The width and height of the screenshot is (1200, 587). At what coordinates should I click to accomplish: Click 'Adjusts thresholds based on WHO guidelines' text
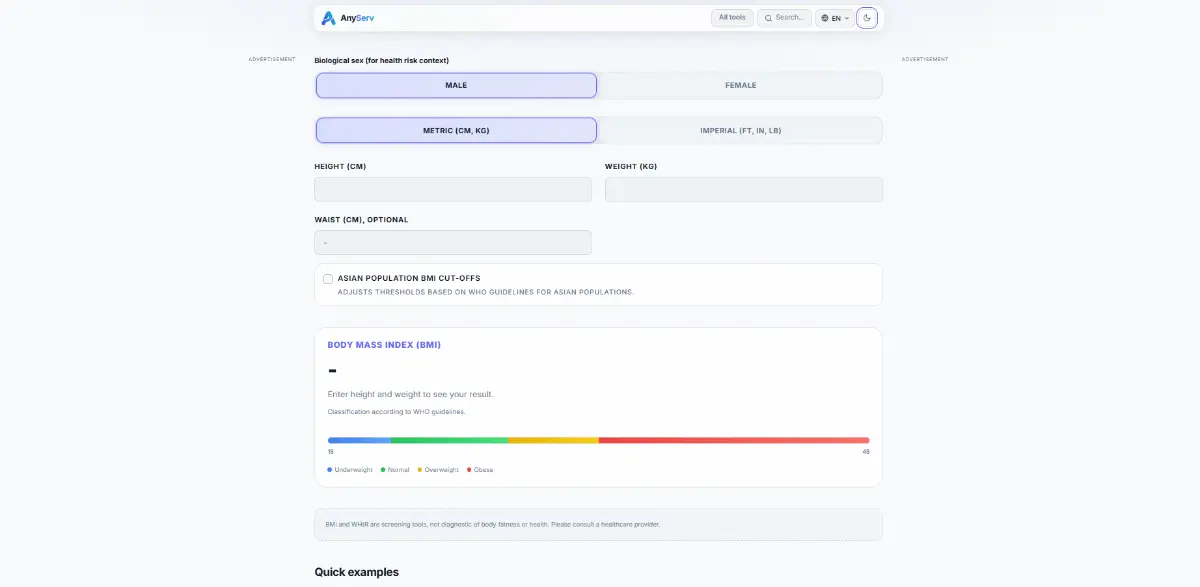pyautogui.click(x=485, y=292)
